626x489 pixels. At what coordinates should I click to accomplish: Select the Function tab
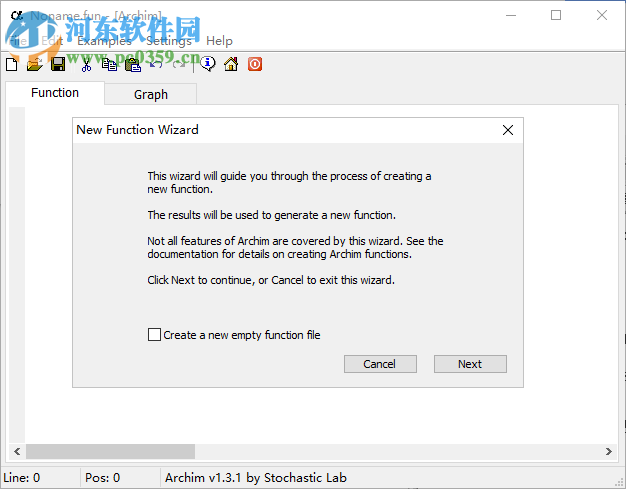[55, 93]
